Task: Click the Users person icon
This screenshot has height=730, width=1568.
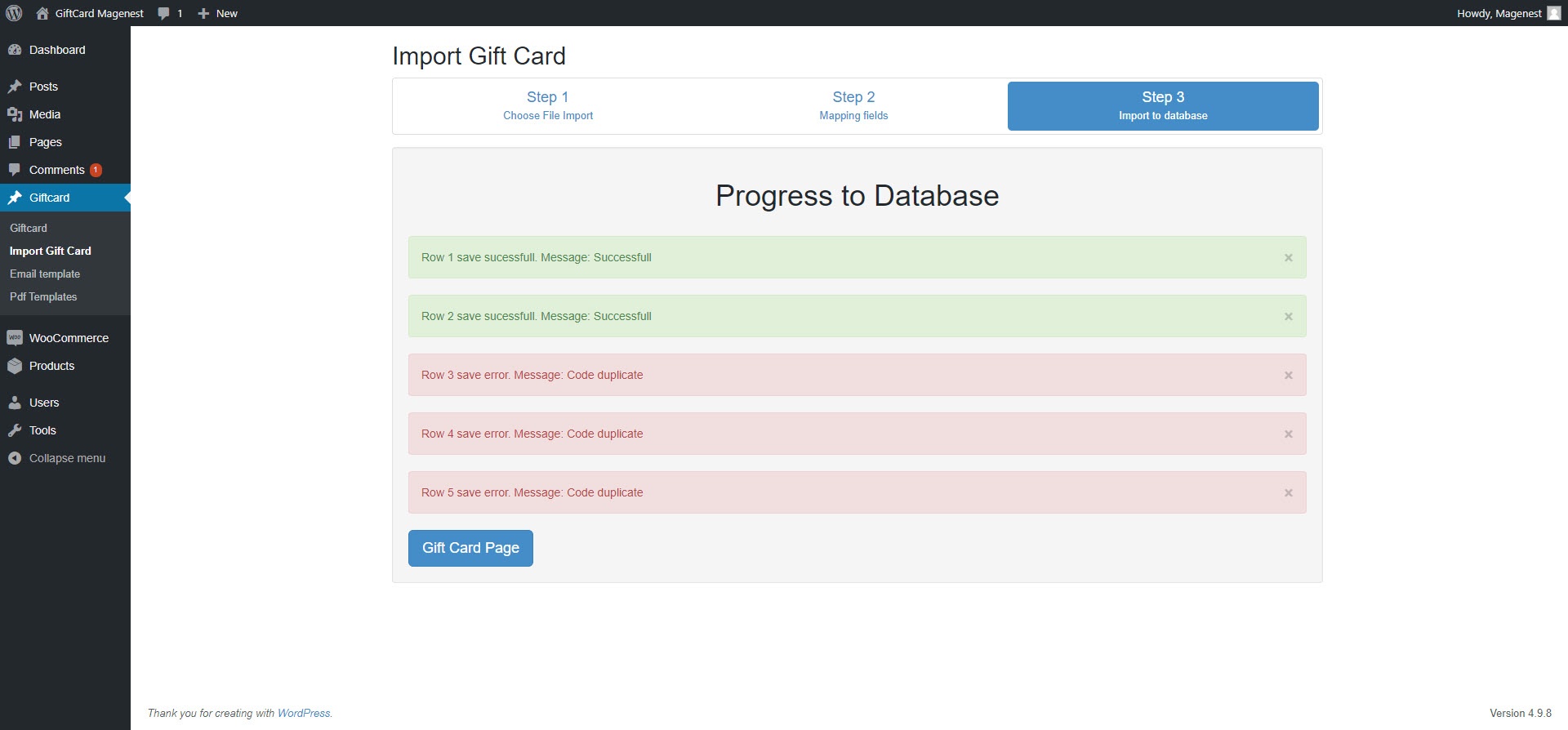Action: [x=15, y=403]
